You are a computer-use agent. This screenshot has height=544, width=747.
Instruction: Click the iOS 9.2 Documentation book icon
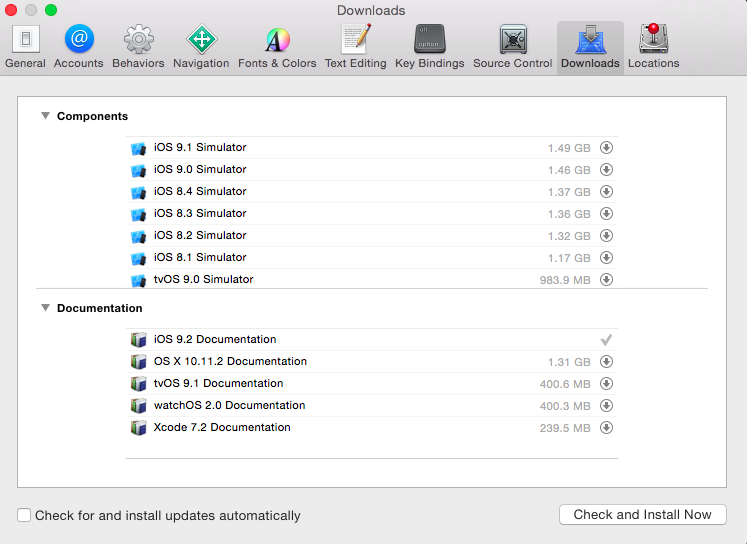pos(138,340)
